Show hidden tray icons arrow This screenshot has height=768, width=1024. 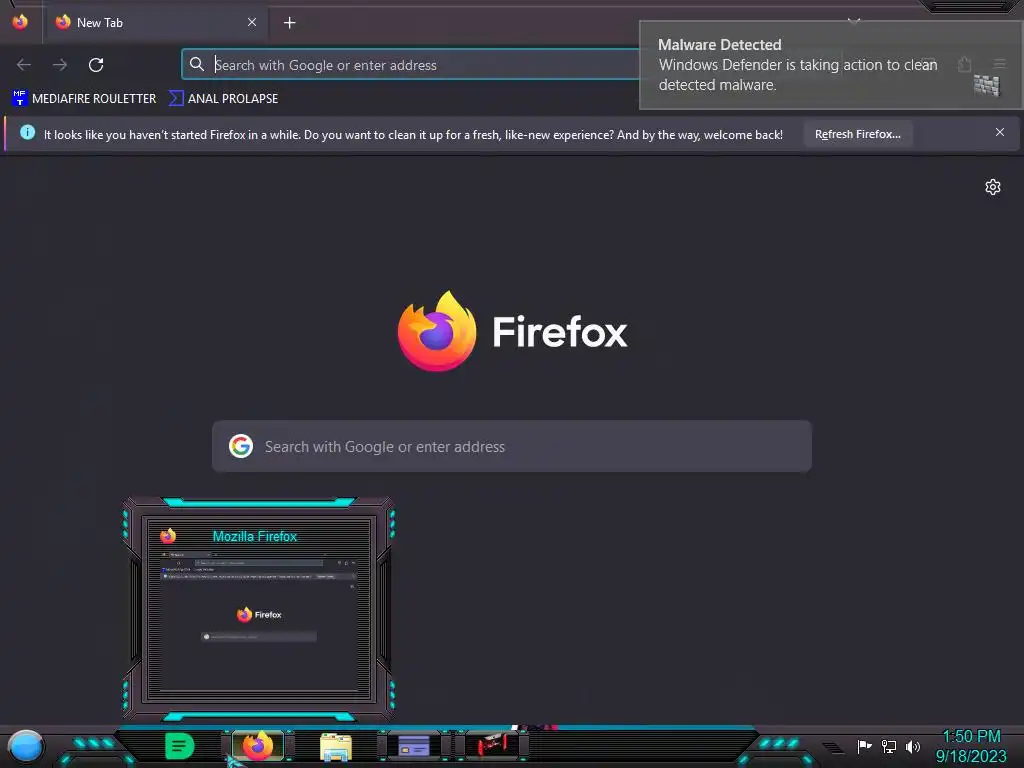tap(832, 748)
